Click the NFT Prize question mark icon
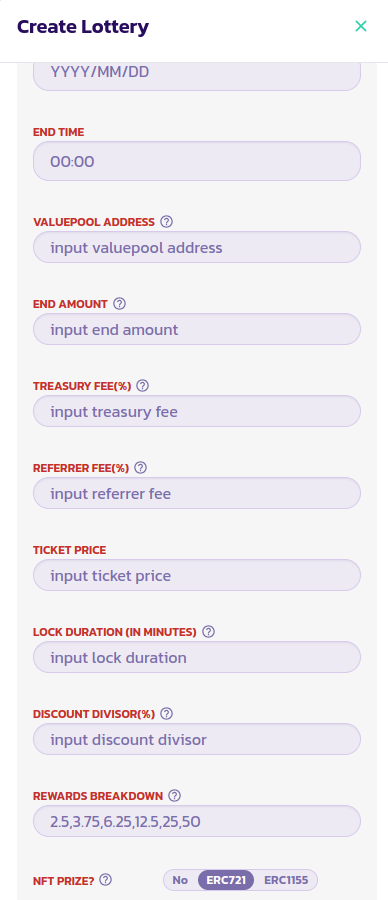This screenshot has width=388, height=900. pos(106,879)
